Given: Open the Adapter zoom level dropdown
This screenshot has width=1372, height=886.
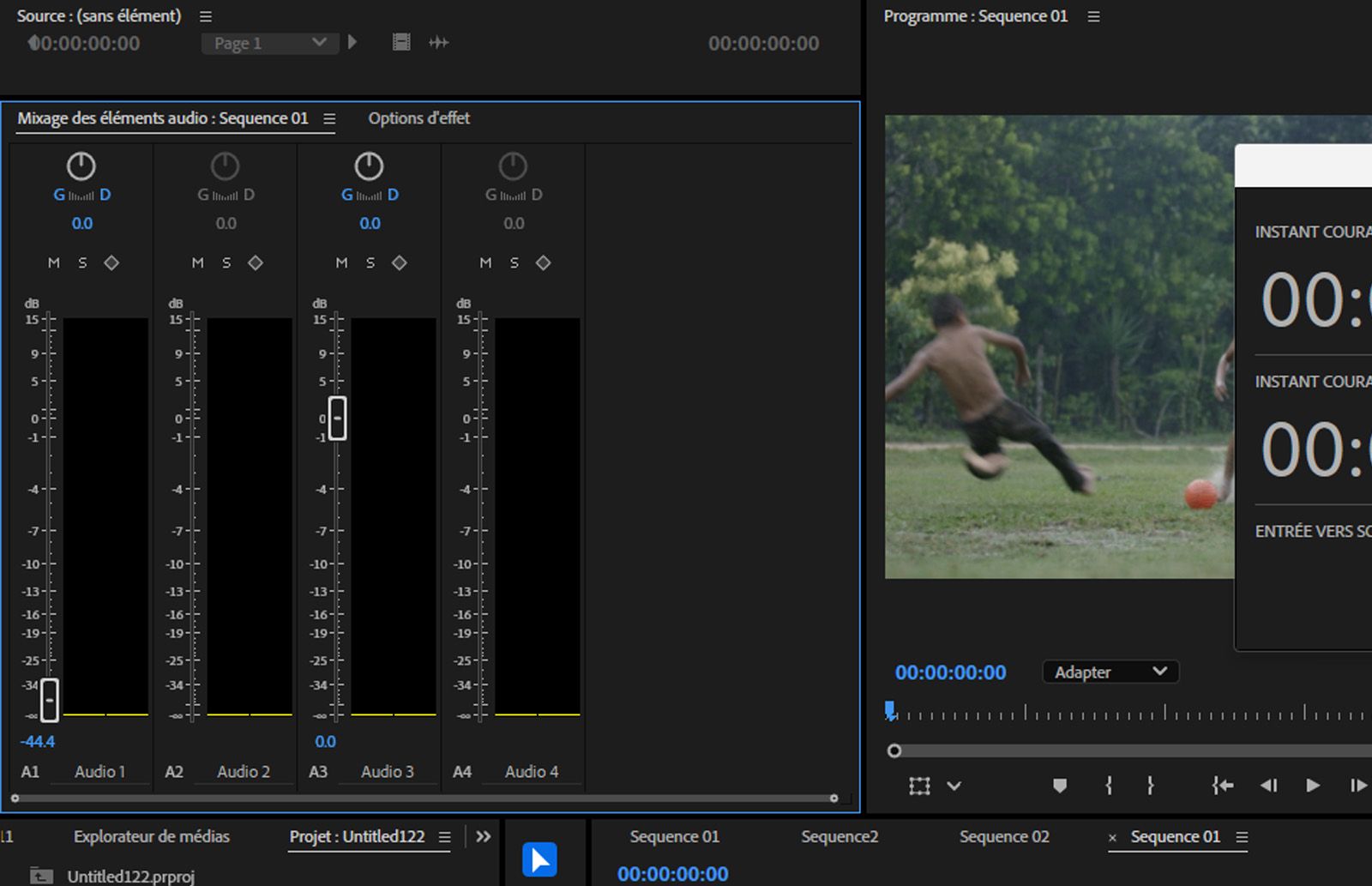Looking at the screenshot, I should point(1110,672).
